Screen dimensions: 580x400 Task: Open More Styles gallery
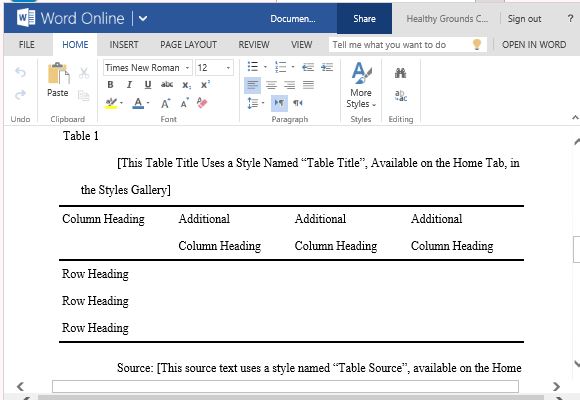[361, 85]
